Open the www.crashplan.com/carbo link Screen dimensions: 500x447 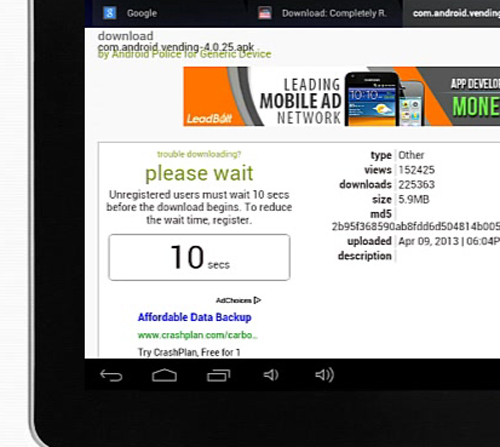point(198,335)
